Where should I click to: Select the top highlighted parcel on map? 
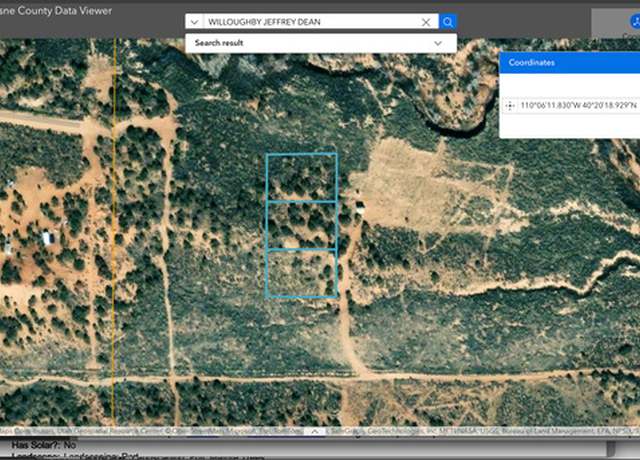(x=302, y=177)
